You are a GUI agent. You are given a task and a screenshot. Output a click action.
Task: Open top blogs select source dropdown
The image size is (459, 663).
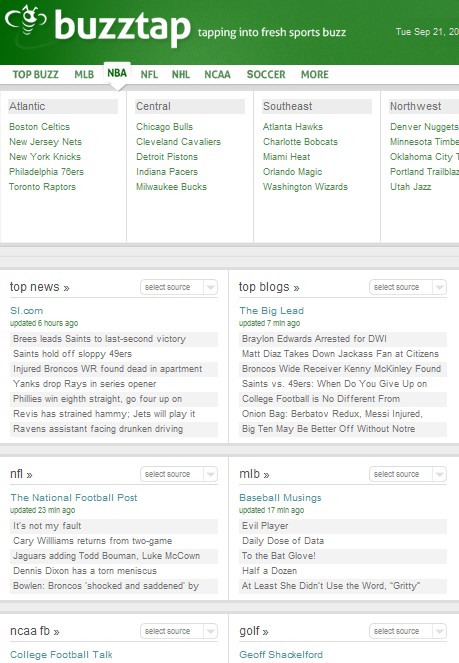click(x=408, y=287)
